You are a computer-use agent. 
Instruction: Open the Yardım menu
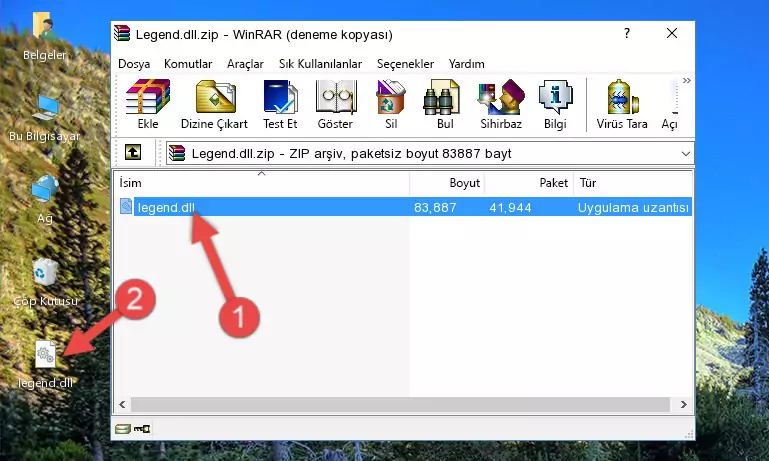point(466,64)
